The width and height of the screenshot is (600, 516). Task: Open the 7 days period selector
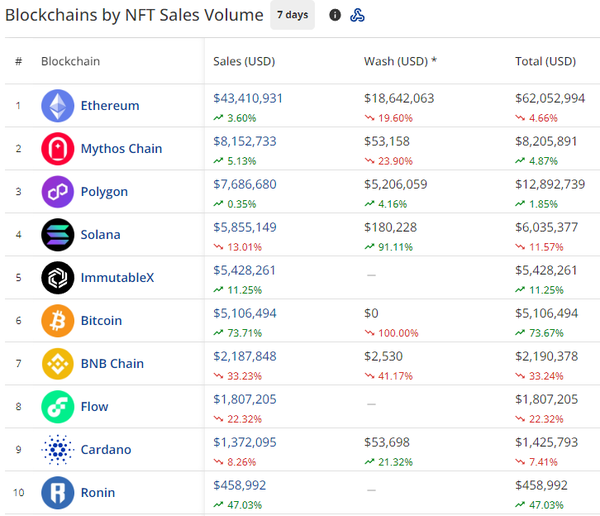pyautogui.click(x=292, y=15)
